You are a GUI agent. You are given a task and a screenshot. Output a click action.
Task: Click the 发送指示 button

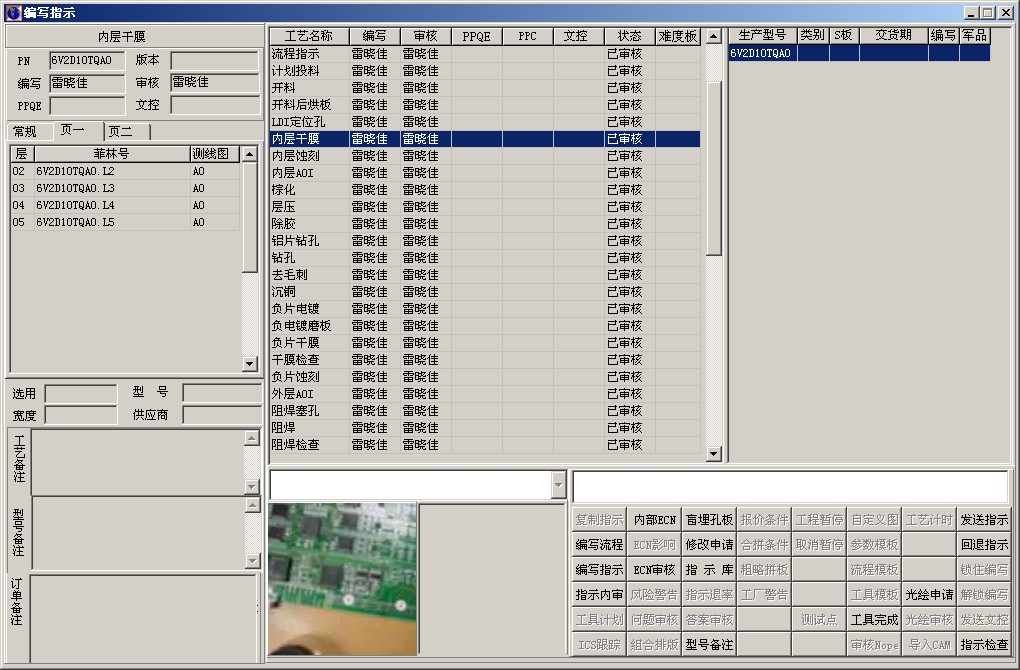(984, 520)
